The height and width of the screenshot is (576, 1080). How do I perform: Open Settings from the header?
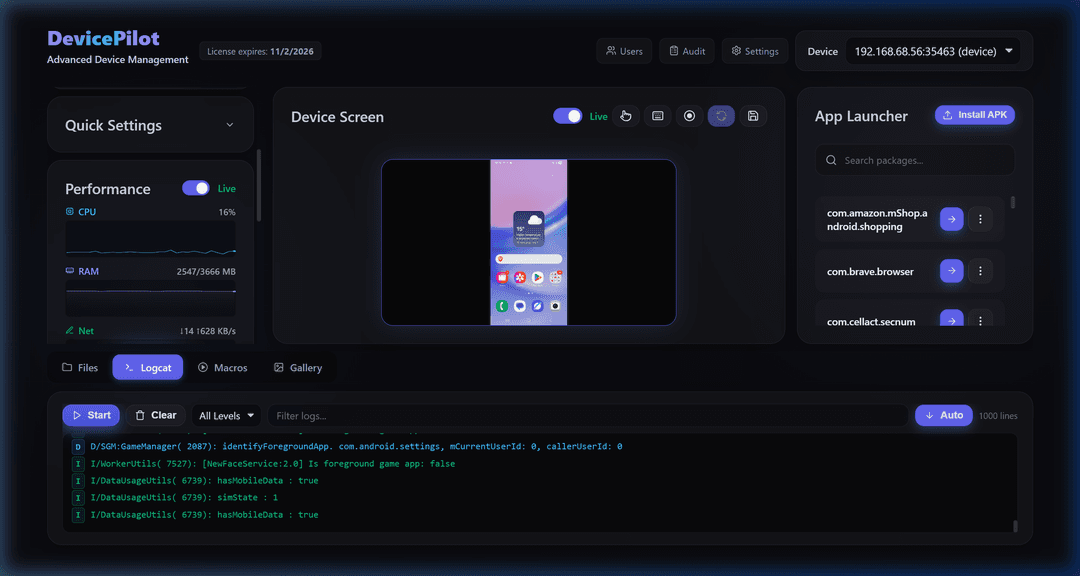click(755, 51)
